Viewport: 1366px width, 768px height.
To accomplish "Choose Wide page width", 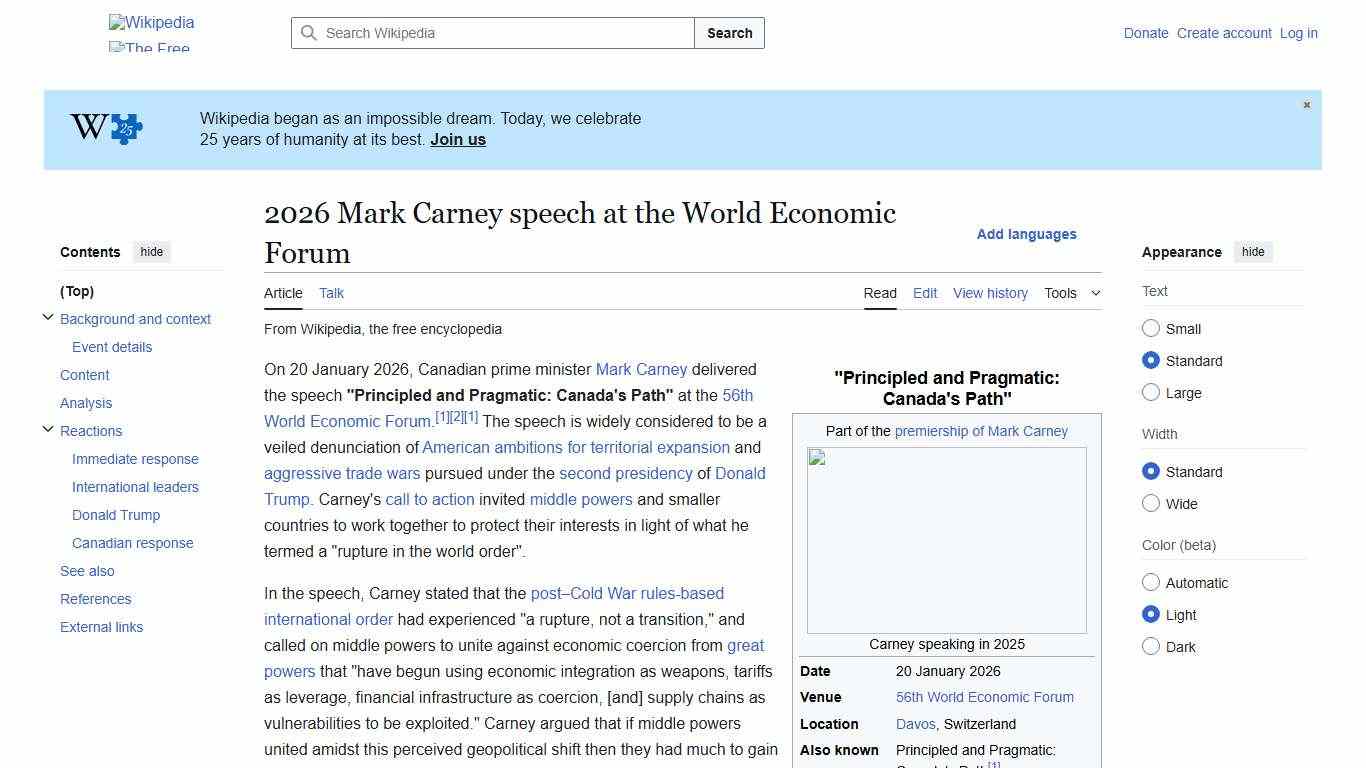I will point(1151,504).
